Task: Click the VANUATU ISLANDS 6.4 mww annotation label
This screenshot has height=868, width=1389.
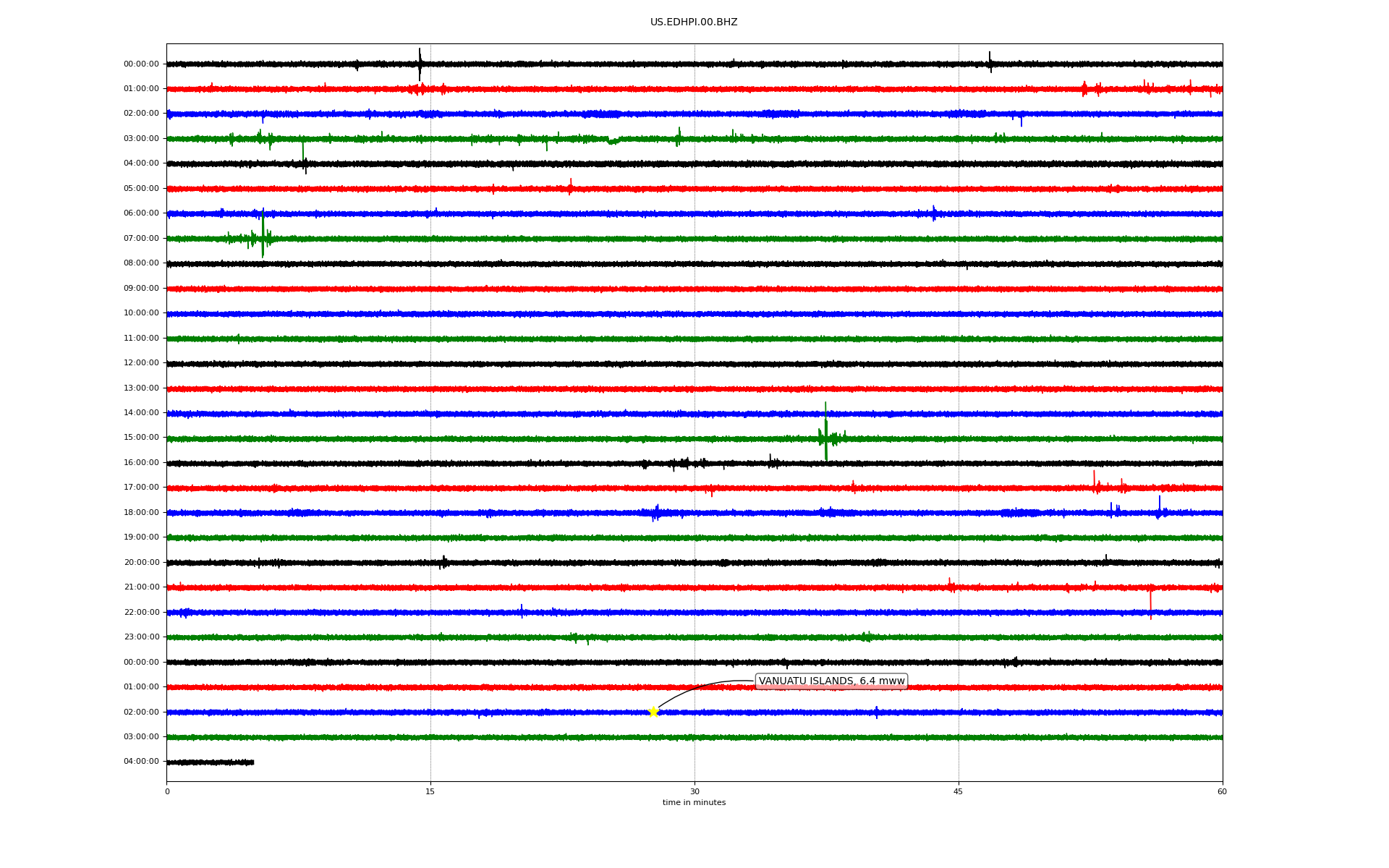Action: tap(831, 681)
